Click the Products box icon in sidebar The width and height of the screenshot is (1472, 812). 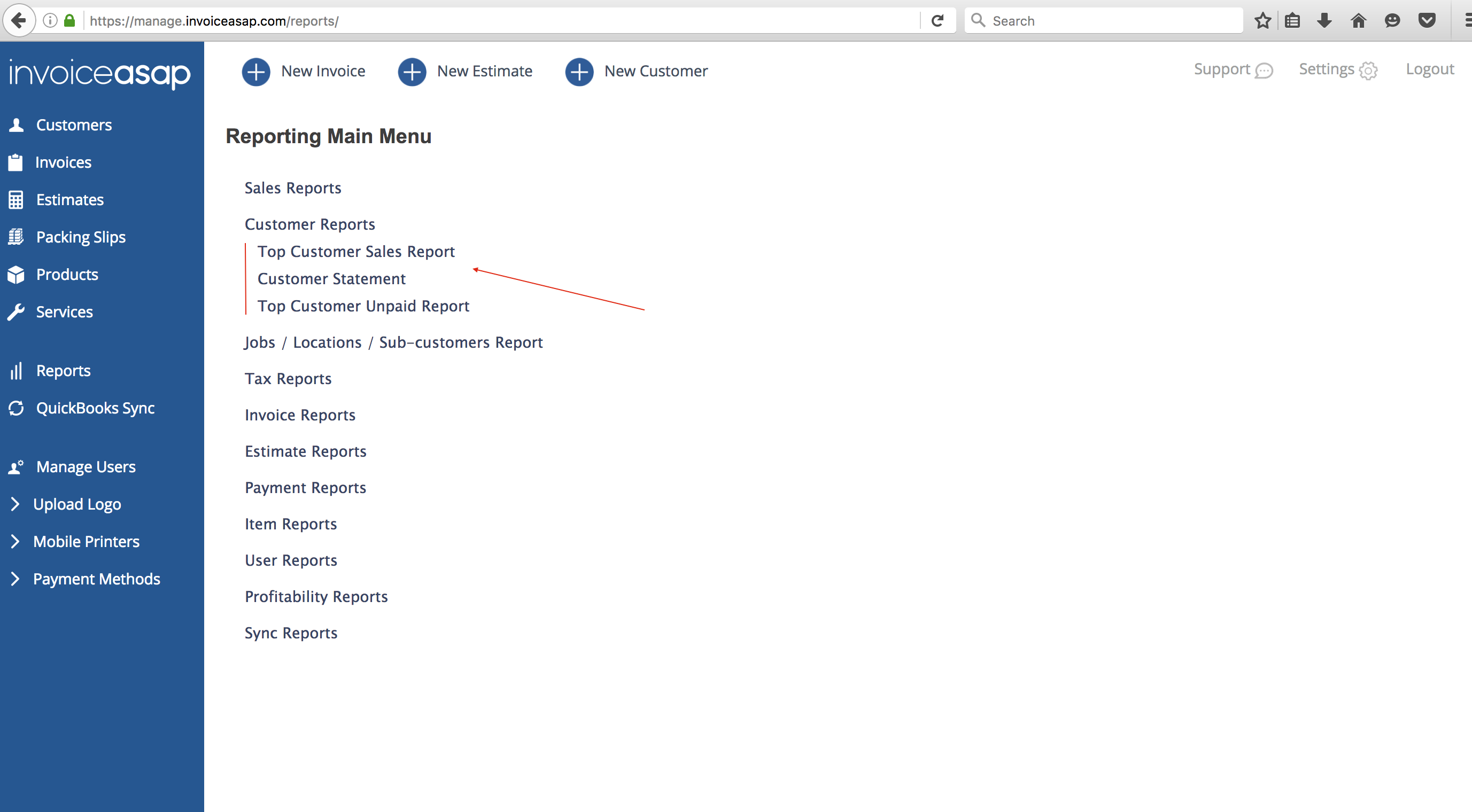point(16,275)
